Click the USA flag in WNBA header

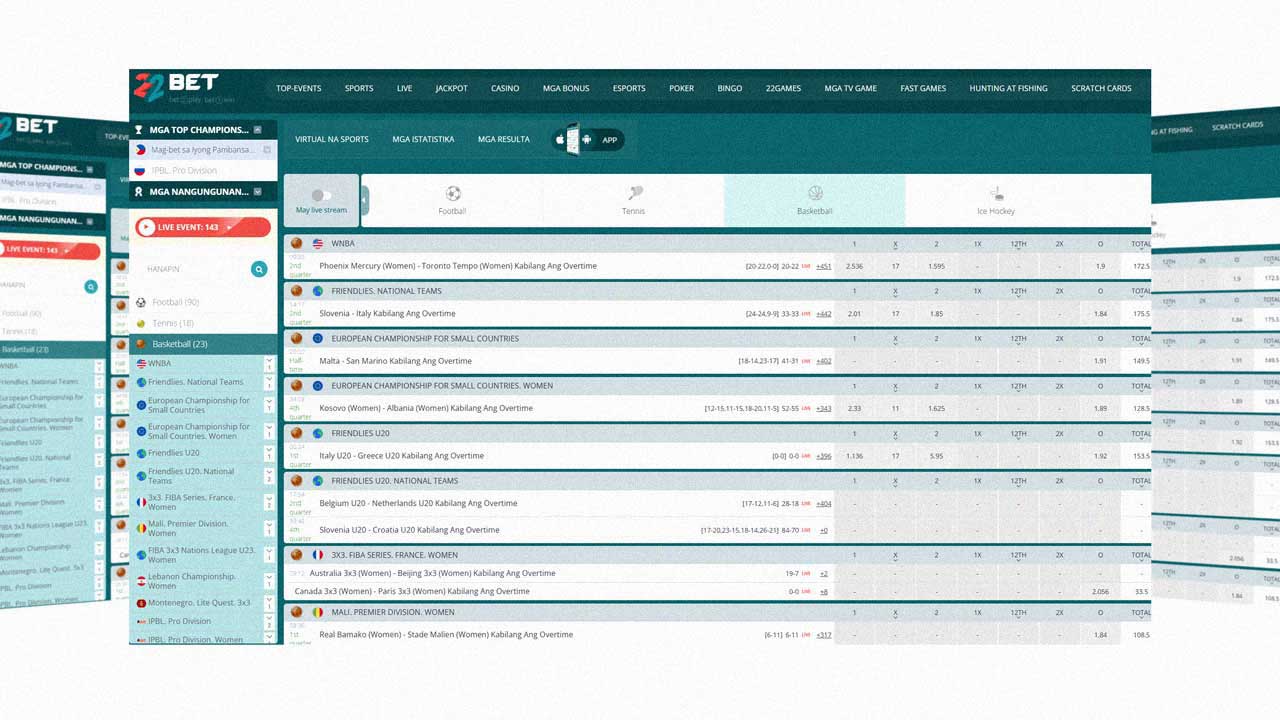pyautogui.click(x=318, y=243)
